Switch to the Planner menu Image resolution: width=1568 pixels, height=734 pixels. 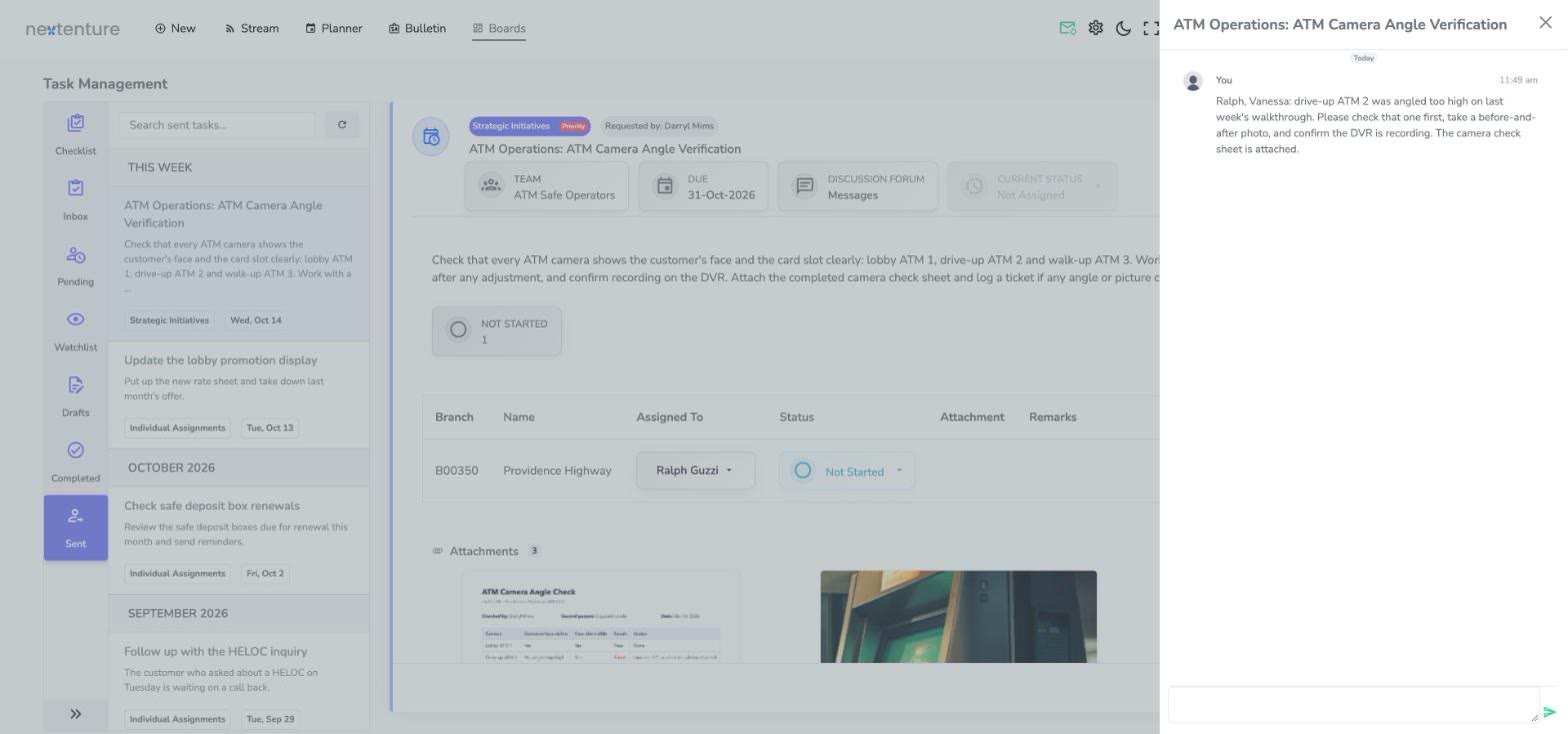coord(334,28)
